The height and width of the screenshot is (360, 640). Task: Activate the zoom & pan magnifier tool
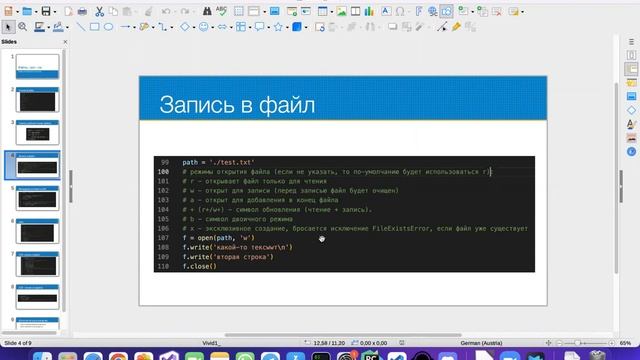pyautogui.click(x=22, y=27)
